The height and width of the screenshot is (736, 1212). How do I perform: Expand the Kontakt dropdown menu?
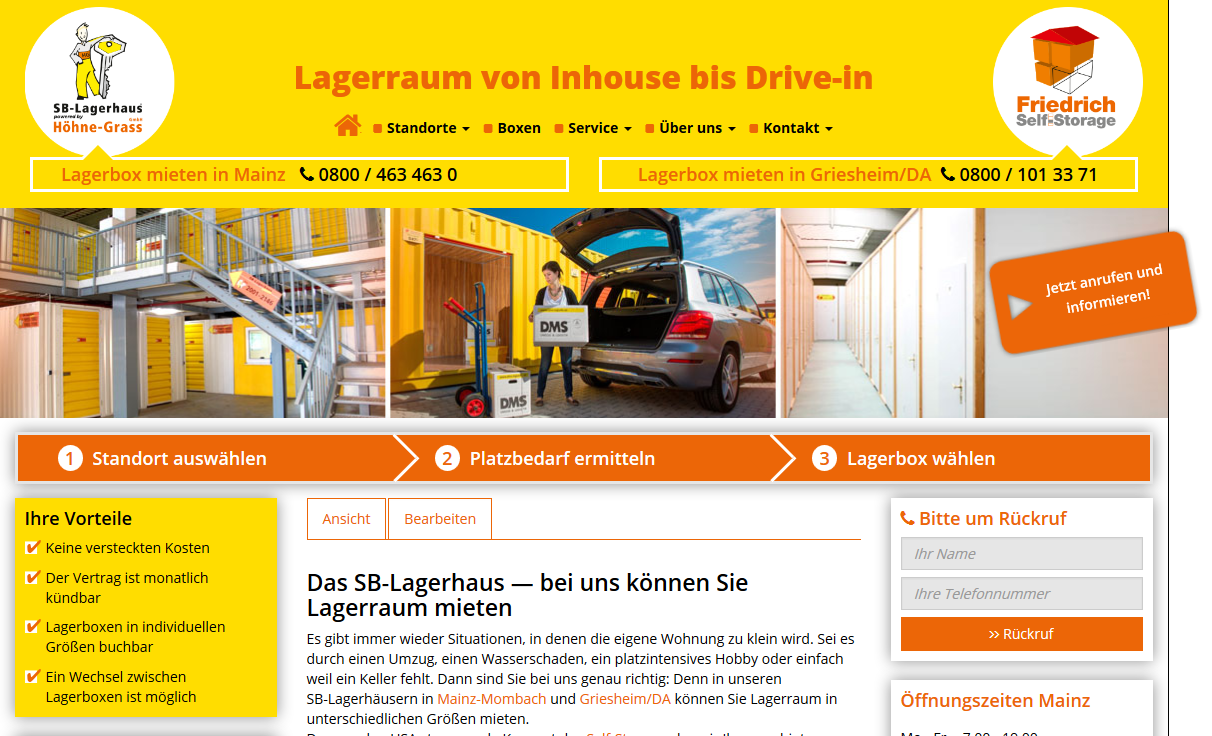[x=798, y=128]
